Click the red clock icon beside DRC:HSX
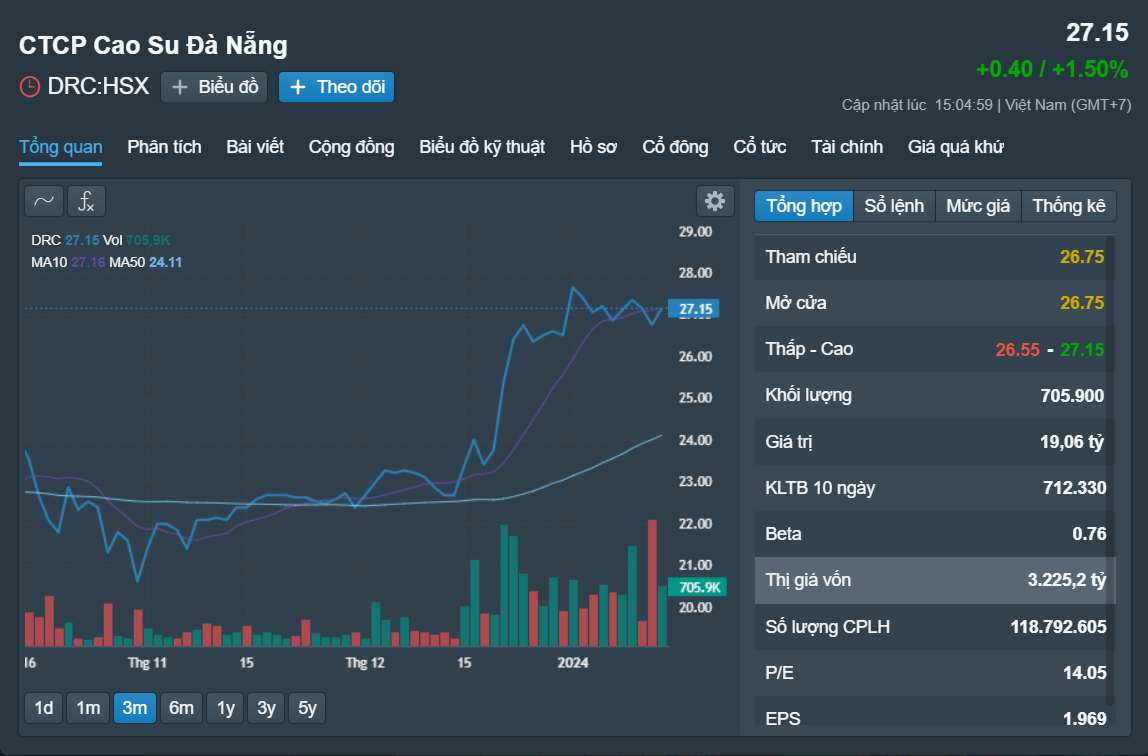The image size is (1148, 756). [29, 86]
